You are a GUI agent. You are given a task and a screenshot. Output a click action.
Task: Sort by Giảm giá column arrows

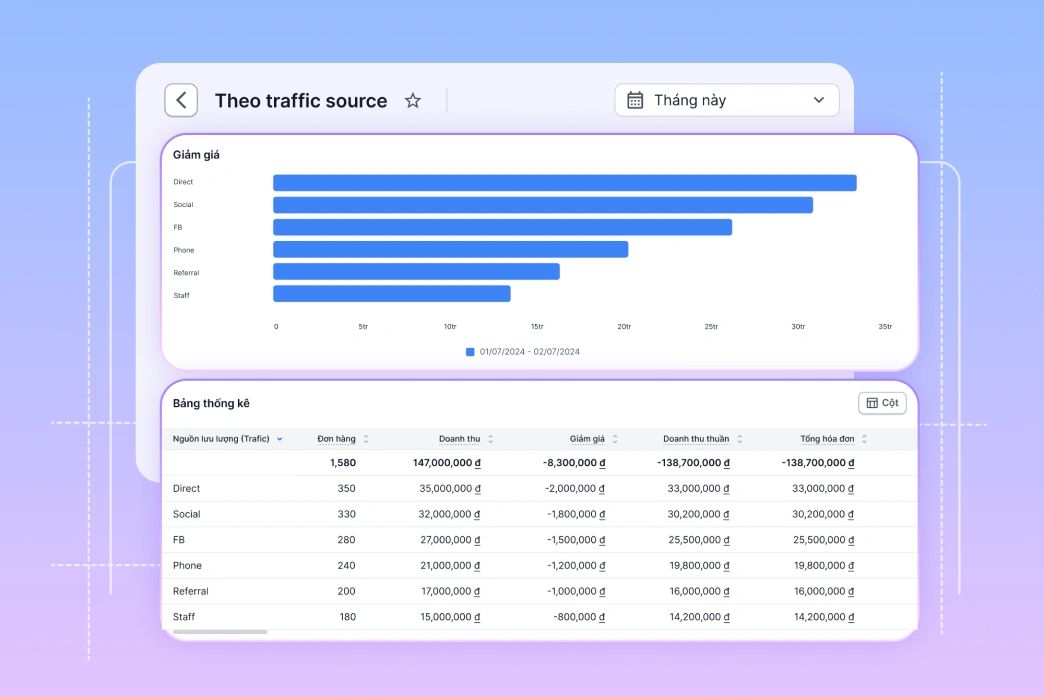[x=615, y=439]
